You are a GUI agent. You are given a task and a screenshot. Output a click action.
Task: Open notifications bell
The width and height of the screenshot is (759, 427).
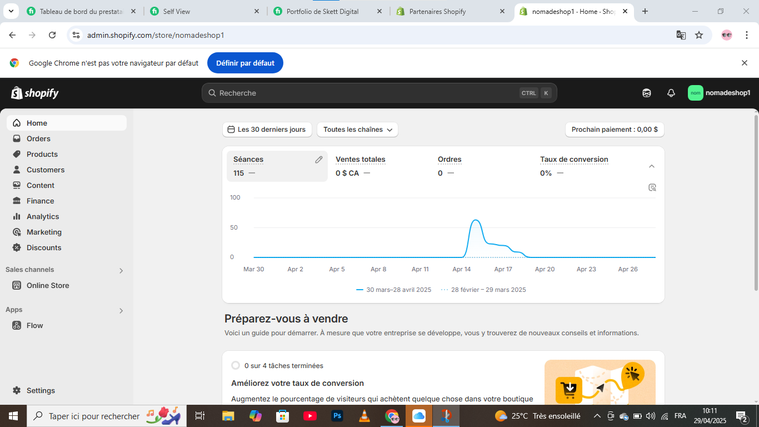pyautogui.click(x=671, y=93)
